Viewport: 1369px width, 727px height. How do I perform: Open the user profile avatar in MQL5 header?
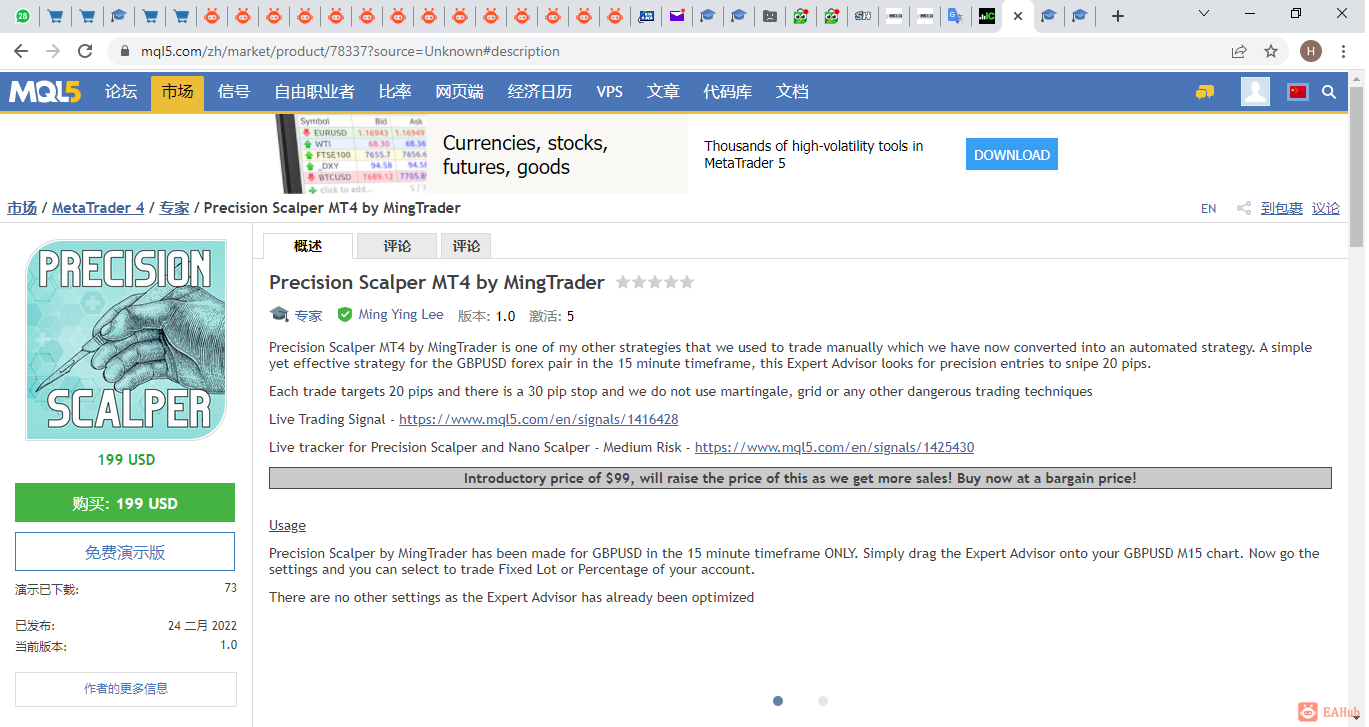click(x=1255, y=92)
